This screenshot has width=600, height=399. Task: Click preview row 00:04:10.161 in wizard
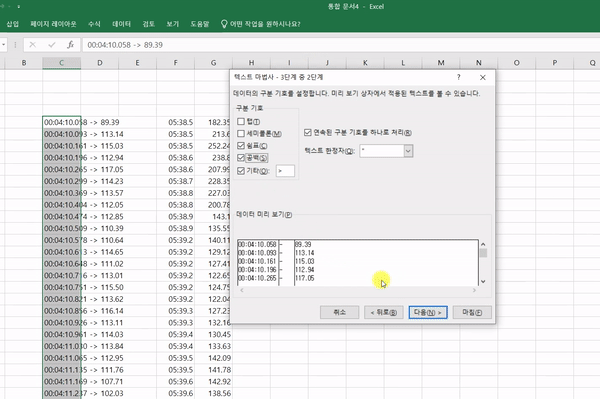257,261
